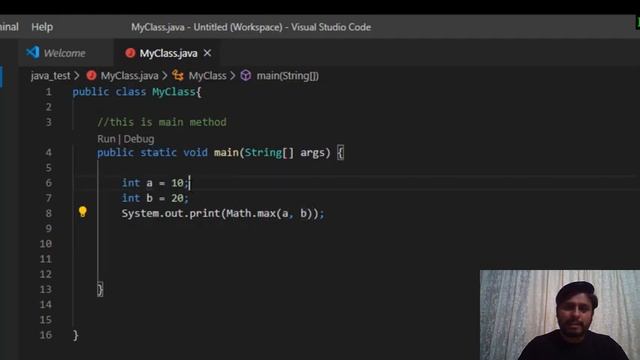This screenshot has height=360, width=640.
Task: Click line number 4 in gutter
Action: tap(49, 153)
